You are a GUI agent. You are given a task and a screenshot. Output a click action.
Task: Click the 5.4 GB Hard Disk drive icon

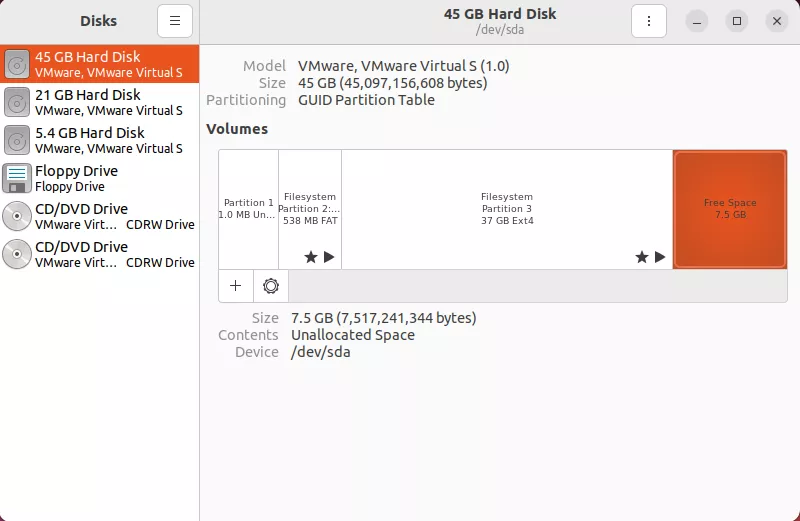pos(17,140)
